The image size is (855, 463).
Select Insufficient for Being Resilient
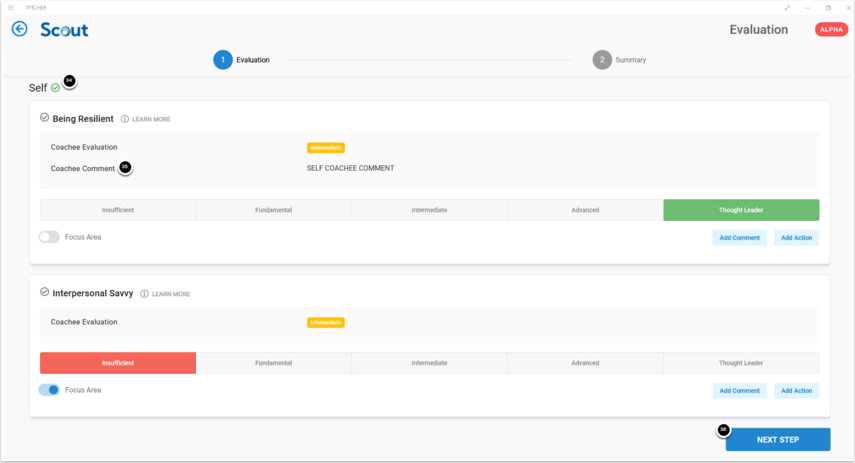click(118, 210)
